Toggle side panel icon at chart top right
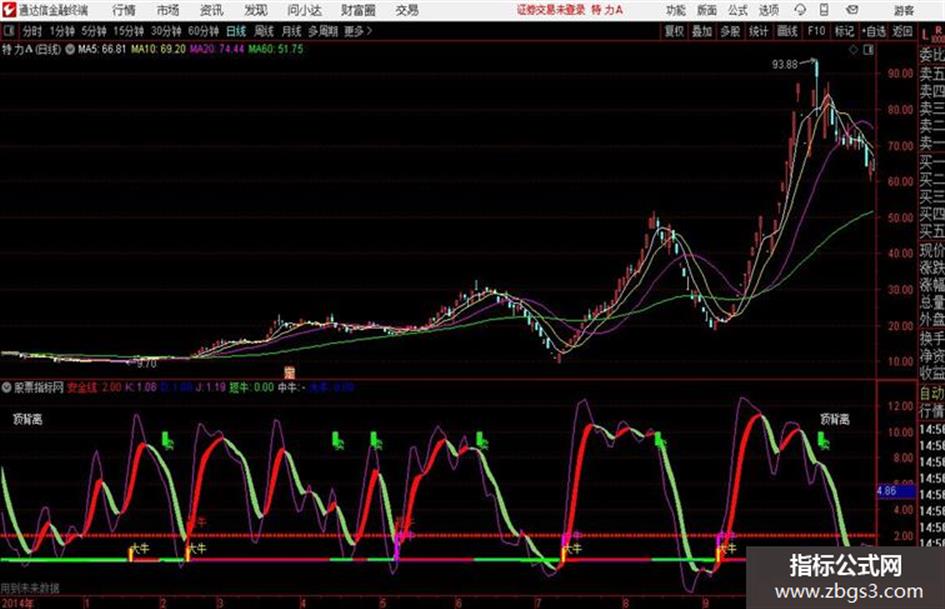Image resolution: width=945 pixels, height=609 pixels. pos(868,50)
